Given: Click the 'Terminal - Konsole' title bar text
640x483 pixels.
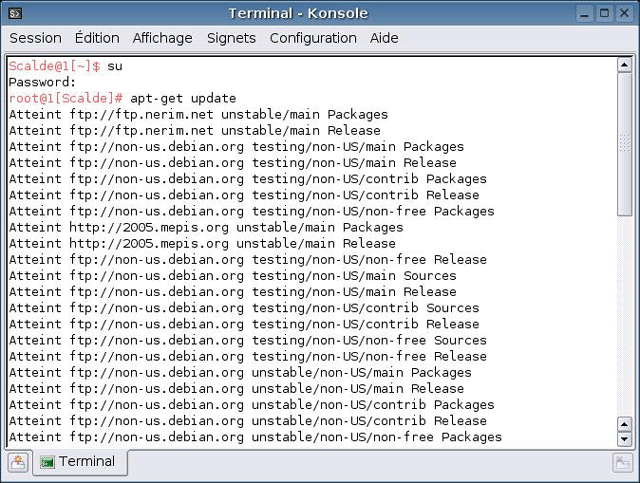Looking at the screenshot, I should (x=298, y=13).
